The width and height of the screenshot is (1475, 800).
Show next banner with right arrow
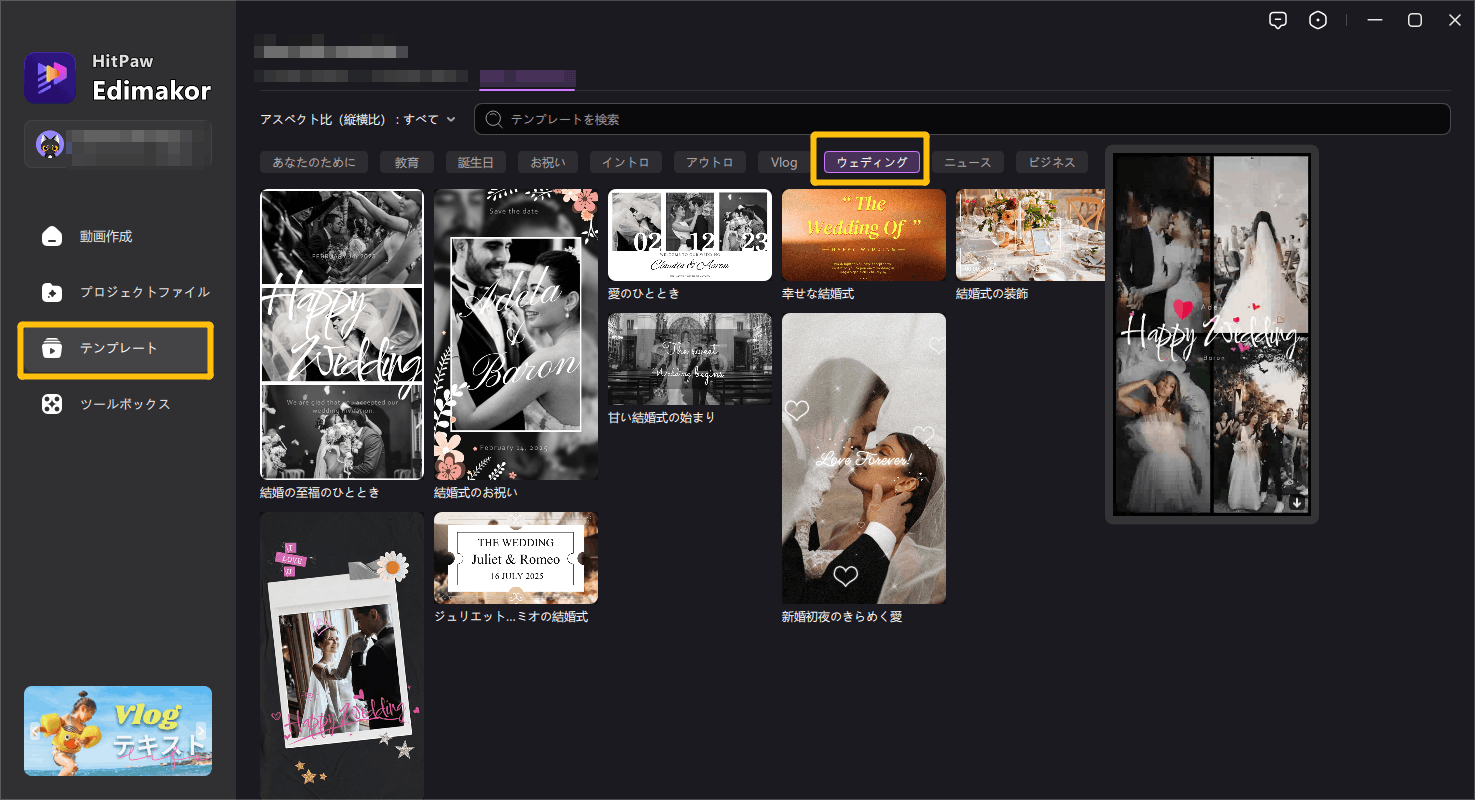click(201, 730)
